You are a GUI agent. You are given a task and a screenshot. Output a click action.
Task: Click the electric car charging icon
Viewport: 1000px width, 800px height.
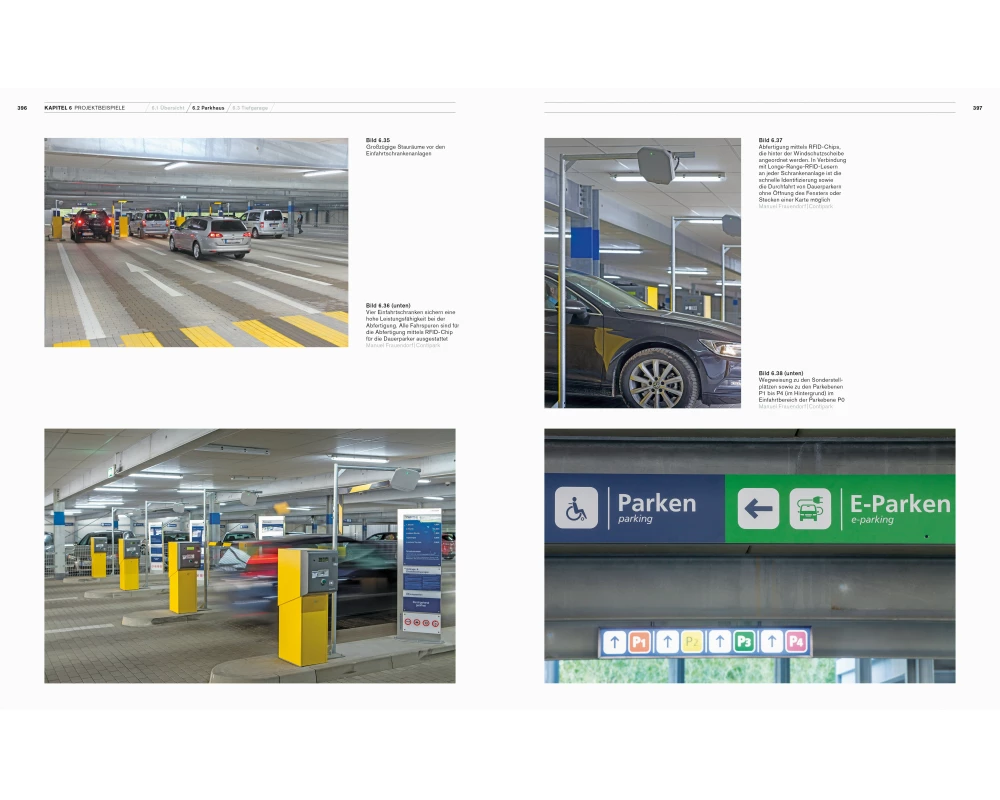(x=809, y=508)
